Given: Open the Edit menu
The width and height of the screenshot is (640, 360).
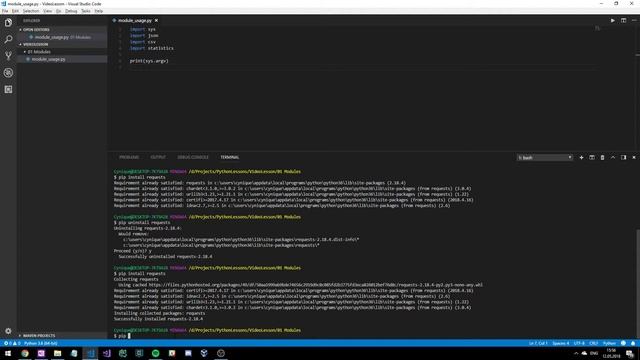Looking at the screenshot, I should 15,11.
